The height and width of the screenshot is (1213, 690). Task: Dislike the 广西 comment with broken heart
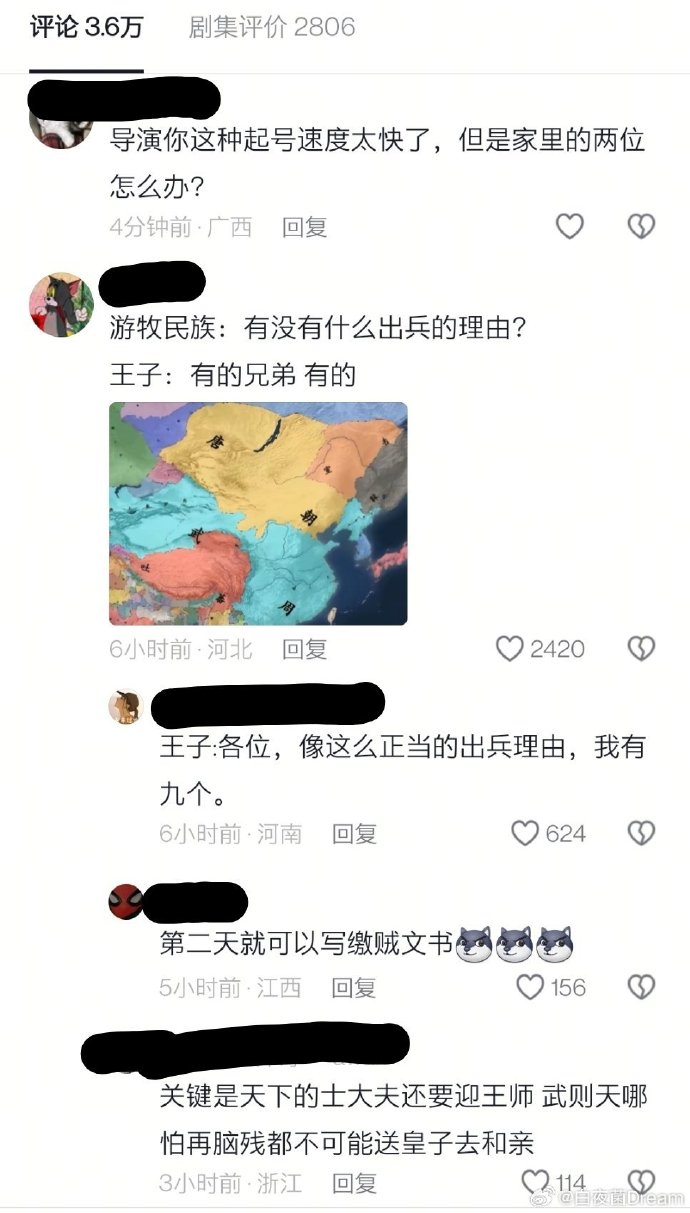[641, 227]
